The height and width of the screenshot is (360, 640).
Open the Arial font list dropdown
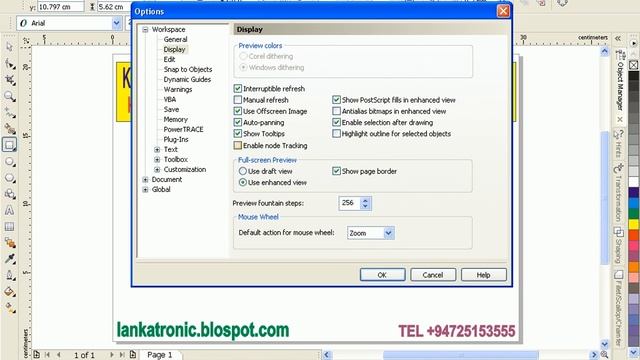116,23
